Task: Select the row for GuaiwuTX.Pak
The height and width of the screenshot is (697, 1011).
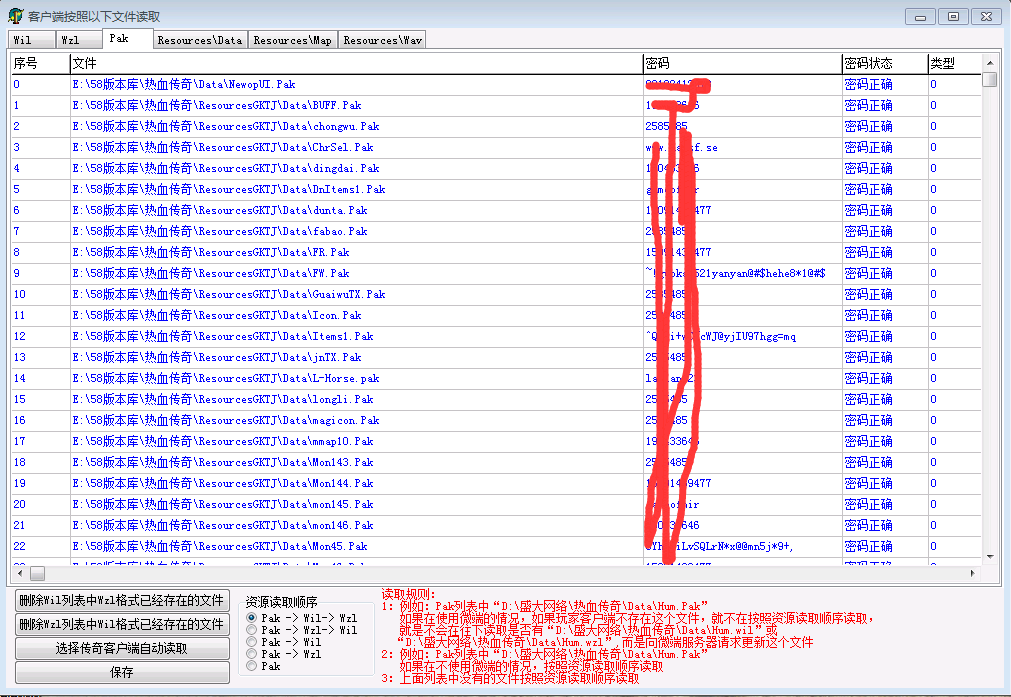Action: click(x=496, y=294)
